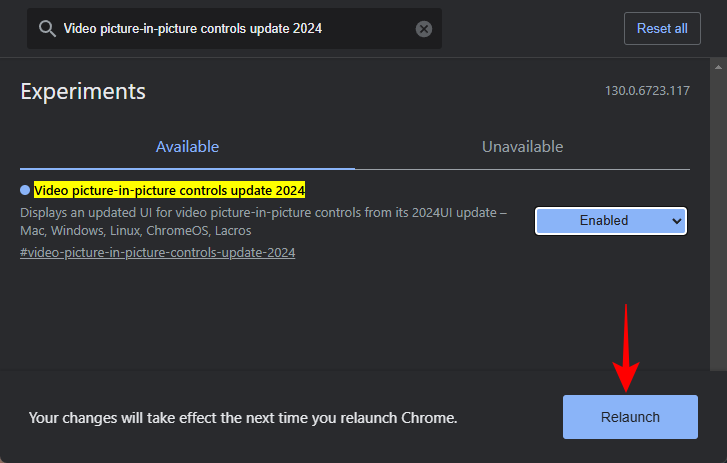
Task: Click the red arrow pointing to Relaunch
Action: (627, 350)
